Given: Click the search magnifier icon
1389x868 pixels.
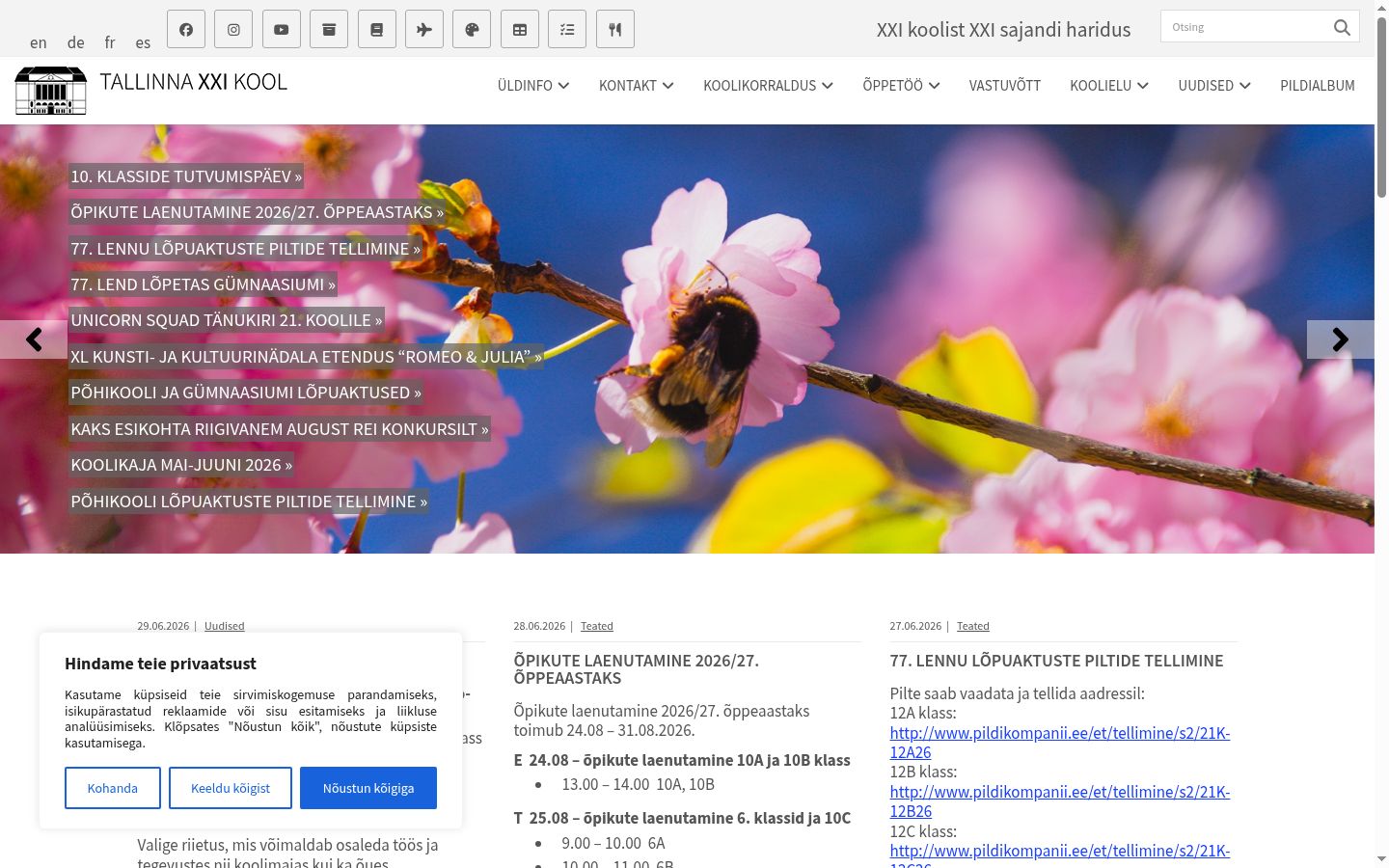Looking at the screenshot, I should (x=1342, y=27).
